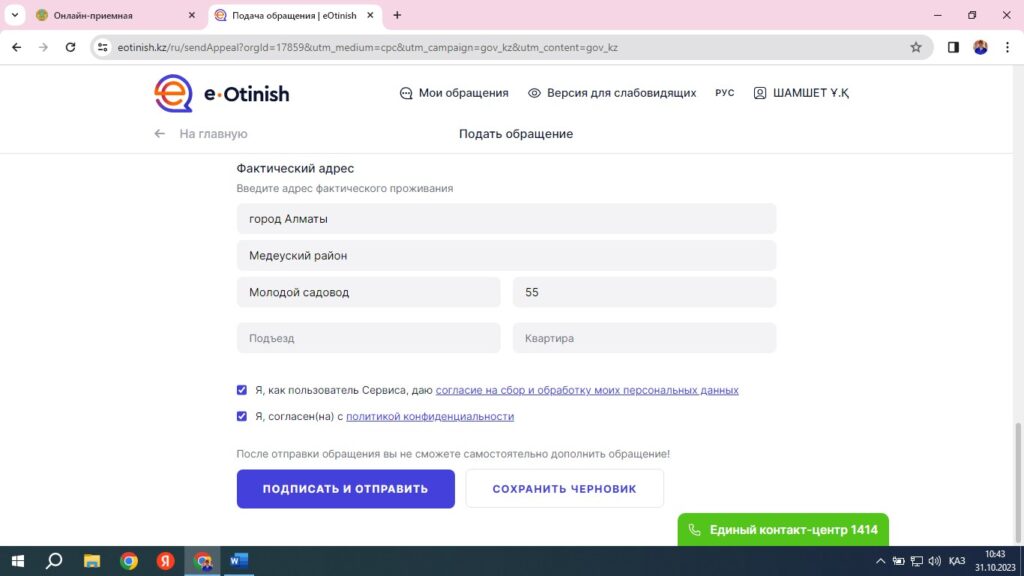The image size is (1024, 576).
Task: Click the Подъезд input field
Action: click(368, 338)
